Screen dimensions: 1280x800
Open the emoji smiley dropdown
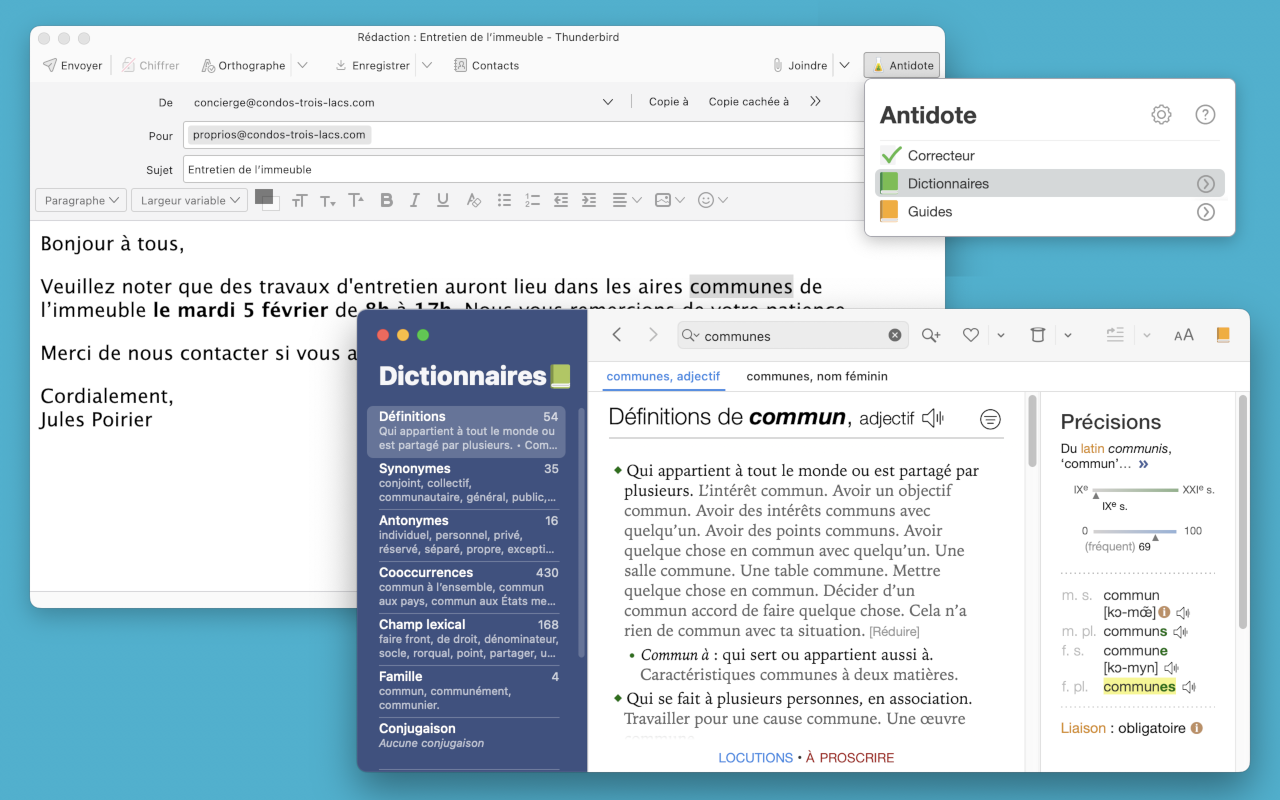coord(712,200)
